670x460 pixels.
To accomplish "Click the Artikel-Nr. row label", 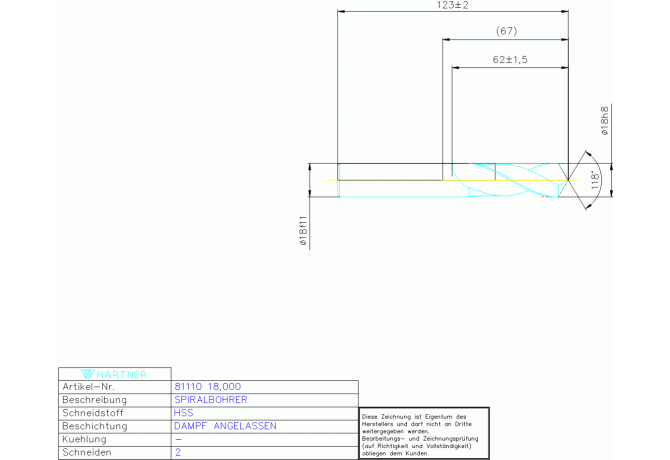I will (x=89, y=386).
